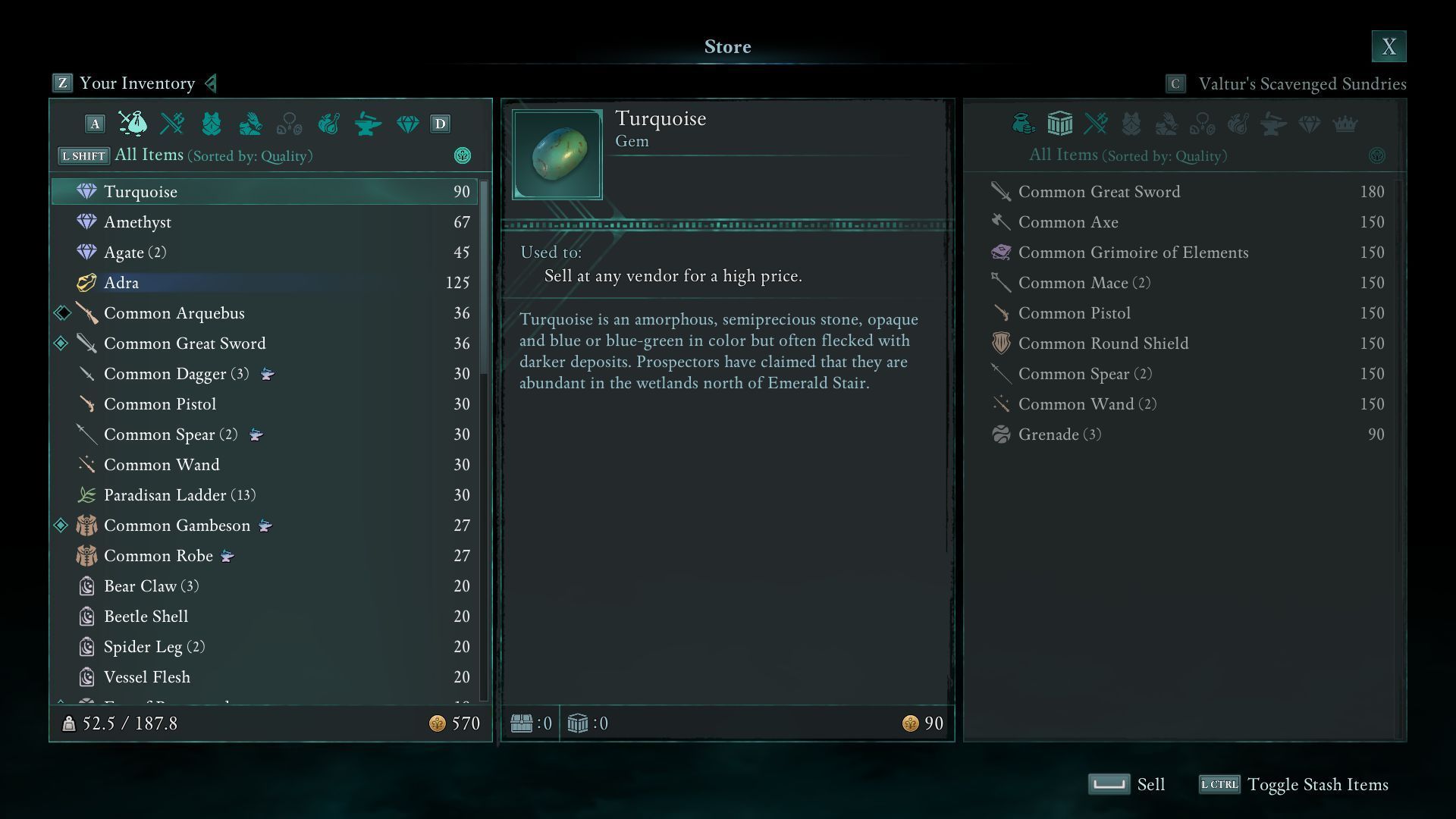Switch to Valtur's Scavenged Sundries tab

click(x=1301, y=83)
